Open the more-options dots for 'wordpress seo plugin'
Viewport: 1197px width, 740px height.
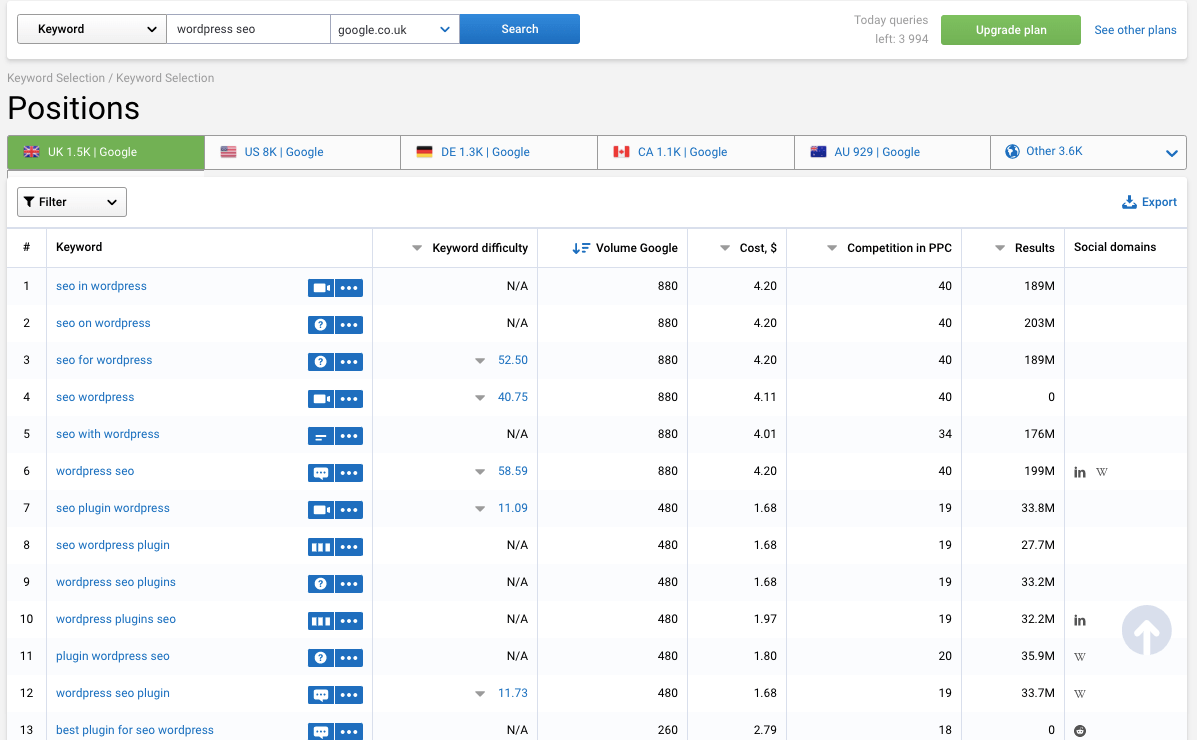pos(349,695)
